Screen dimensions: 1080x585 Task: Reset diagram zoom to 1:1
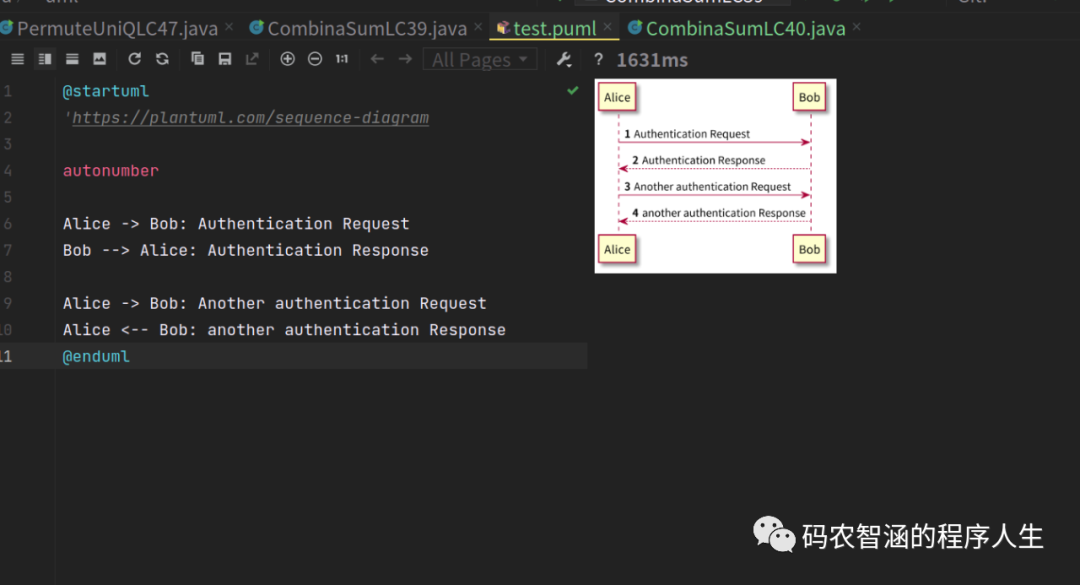click(342, 59)
